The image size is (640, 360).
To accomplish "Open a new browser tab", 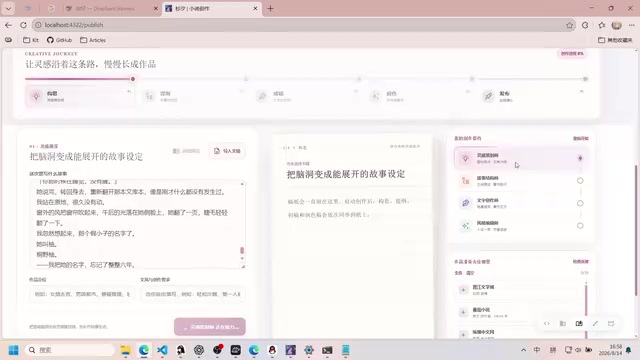I will pos(270,9).
